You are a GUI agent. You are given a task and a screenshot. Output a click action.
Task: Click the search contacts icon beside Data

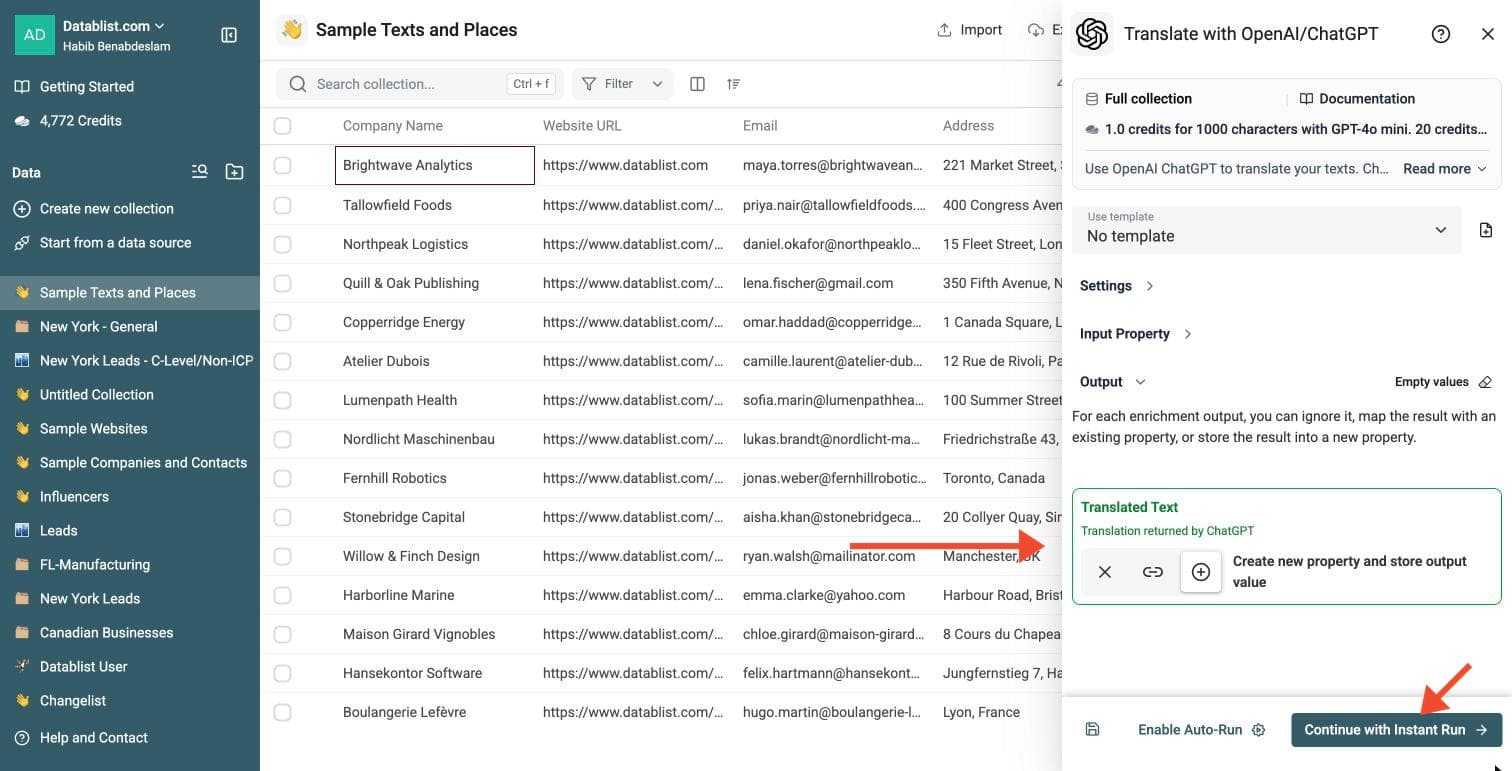click(x=200, y=172)
